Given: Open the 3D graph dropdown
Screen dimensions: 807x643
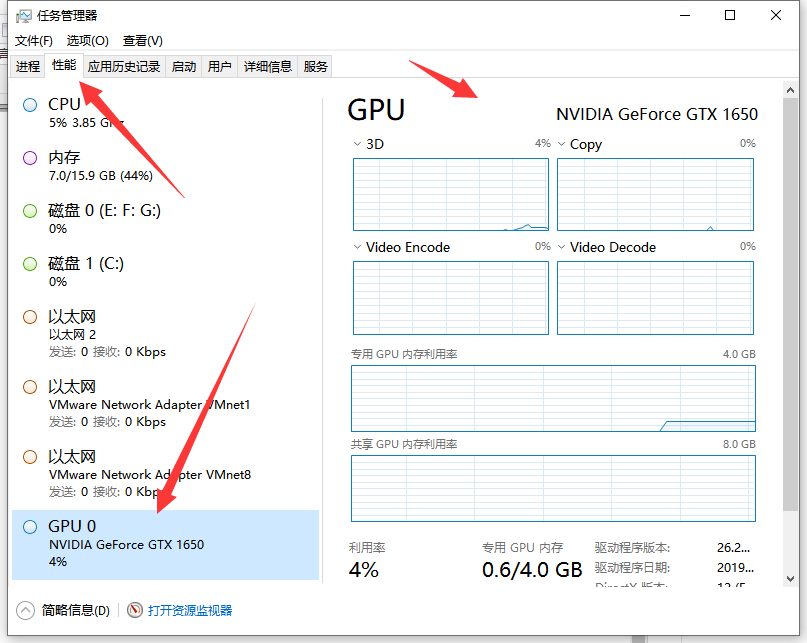Looking at the screenshot, I should pyautogui.click(x=357, y=144).
